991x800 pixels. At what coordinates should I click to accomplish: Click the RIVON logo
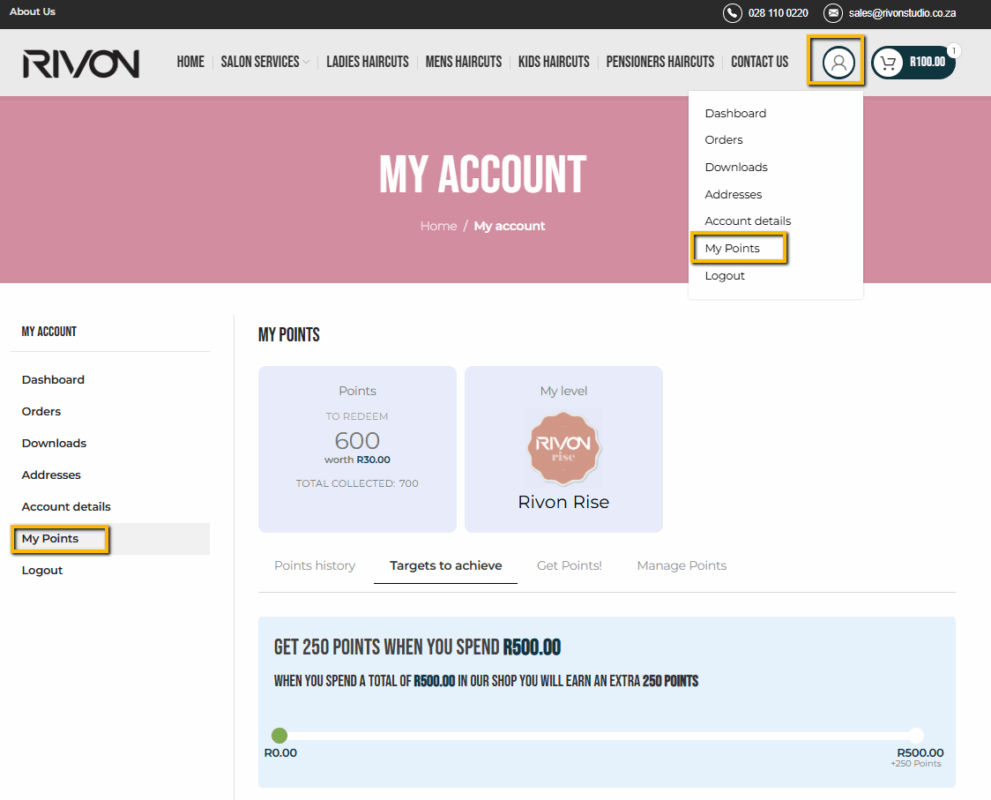(x=81, y=64)
